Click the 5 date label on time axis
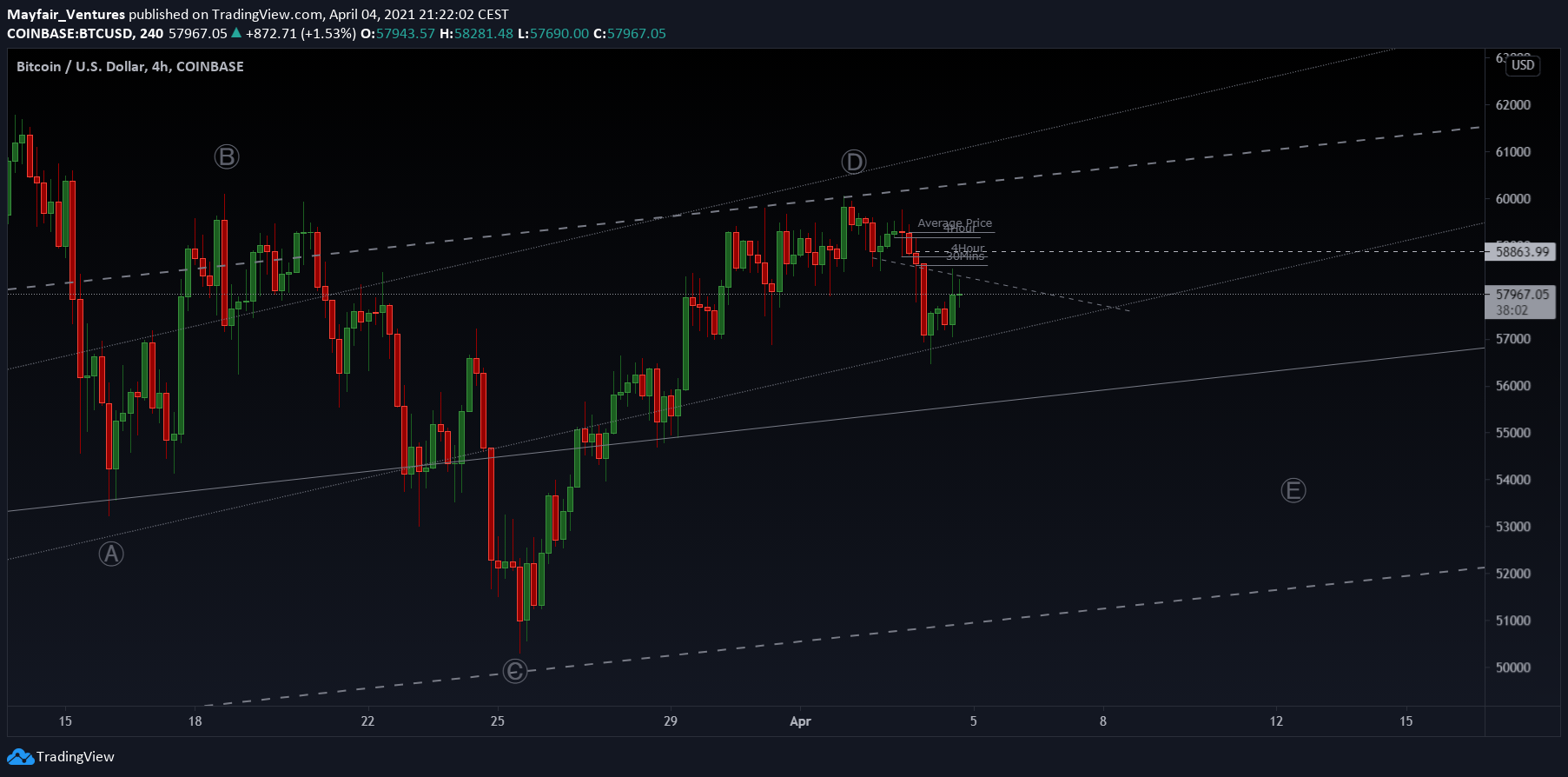This screenshot has height=777, width=1568. click(x=974, y=721)
